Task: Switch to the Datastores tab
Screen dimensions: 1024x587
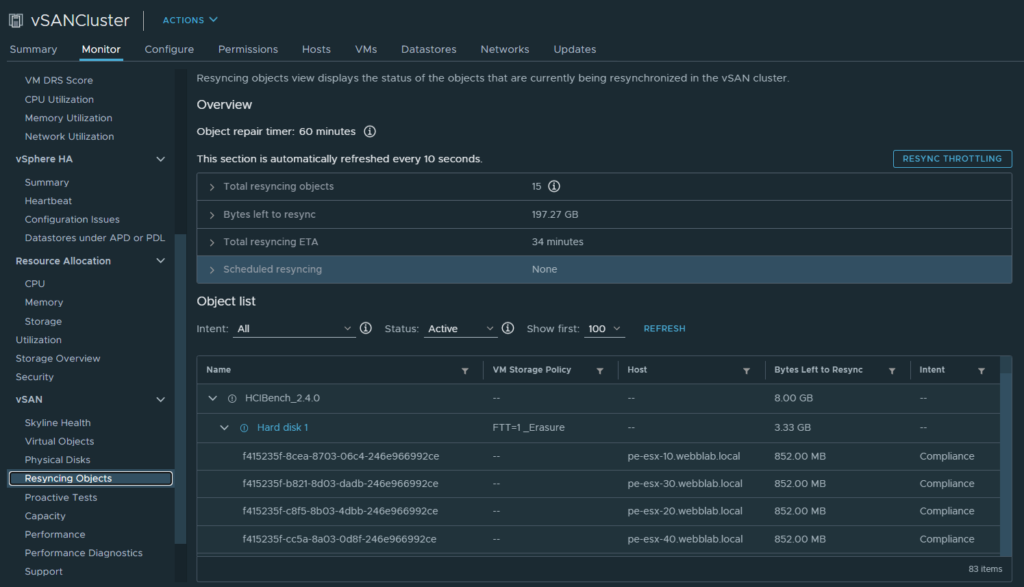Action: (428, 49)
